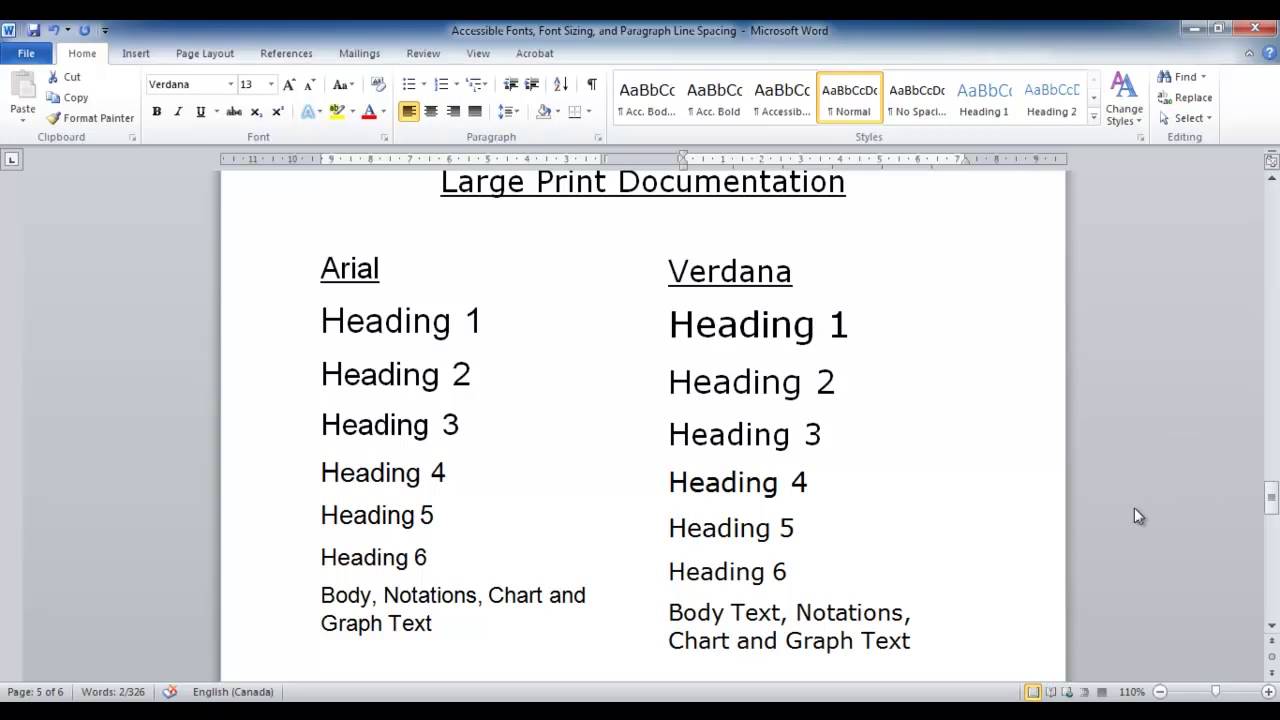Expand the Styles gallery More arrow

point(1094,118)
